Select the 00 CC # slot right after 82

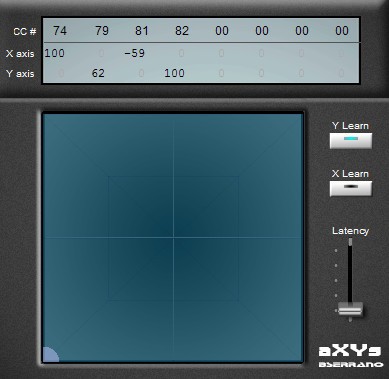(222, 31)
